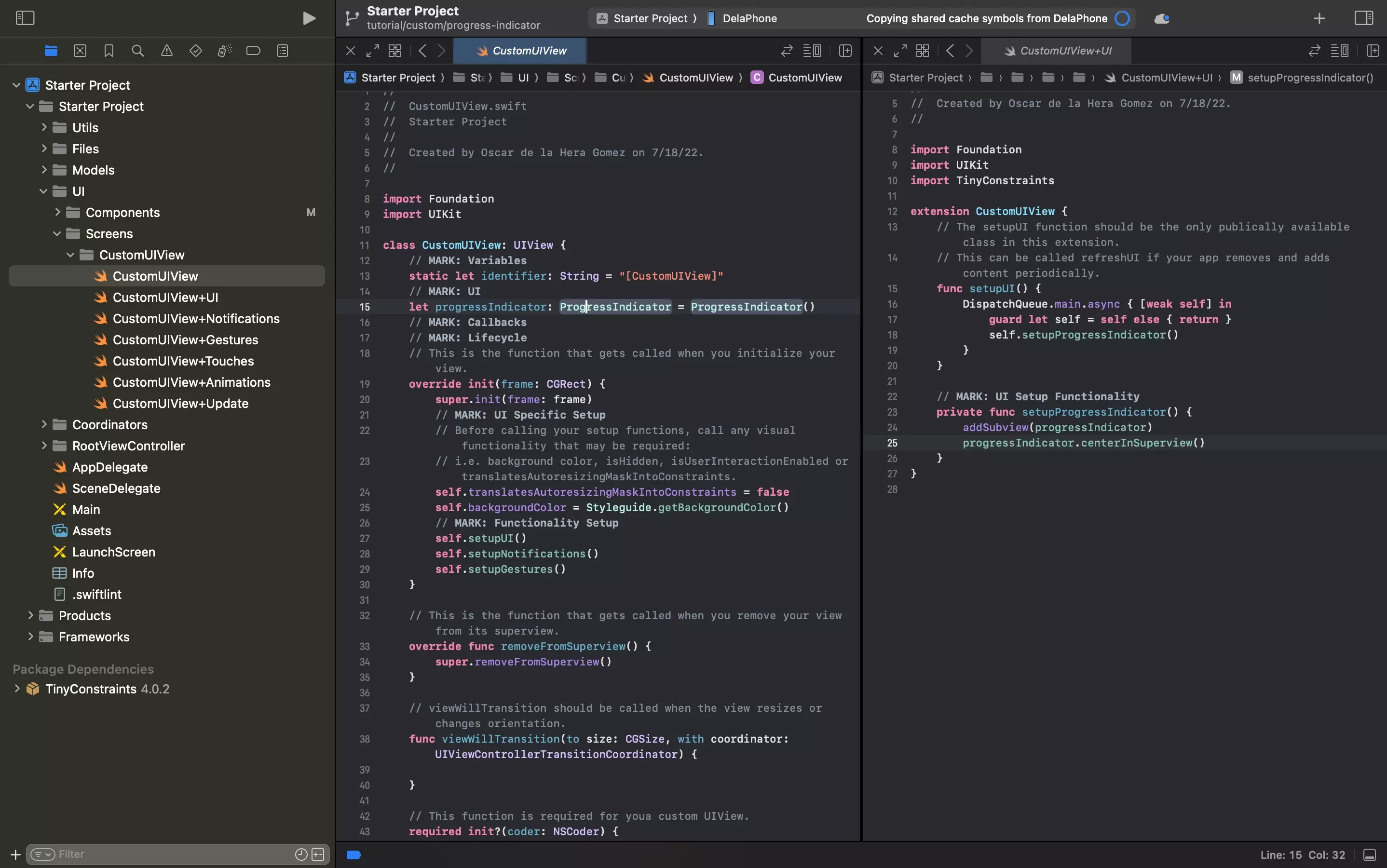Open the Project navigator tab
1387x868 pixels.
pyautogui.click(x=51, y=51)
